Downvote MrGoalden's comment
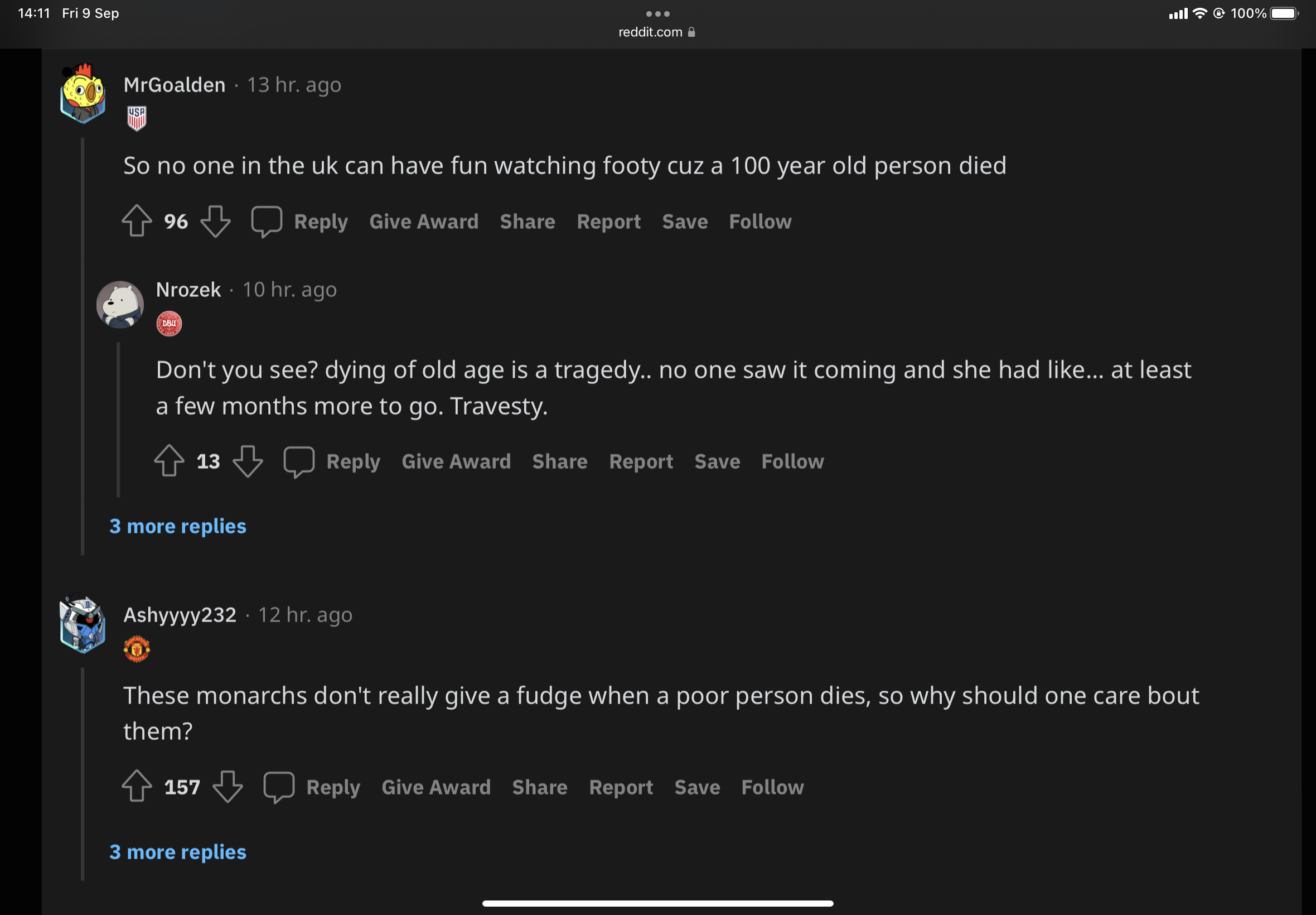The width and height of the screenshot is (1316, 915). point(215,221)
